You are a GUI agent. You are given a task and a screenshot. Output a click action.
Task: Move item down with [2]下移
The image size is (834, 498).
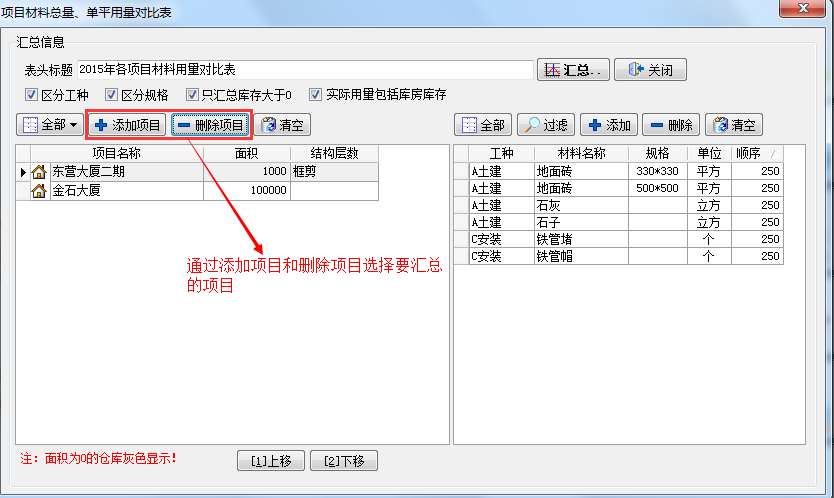point(344,461)
